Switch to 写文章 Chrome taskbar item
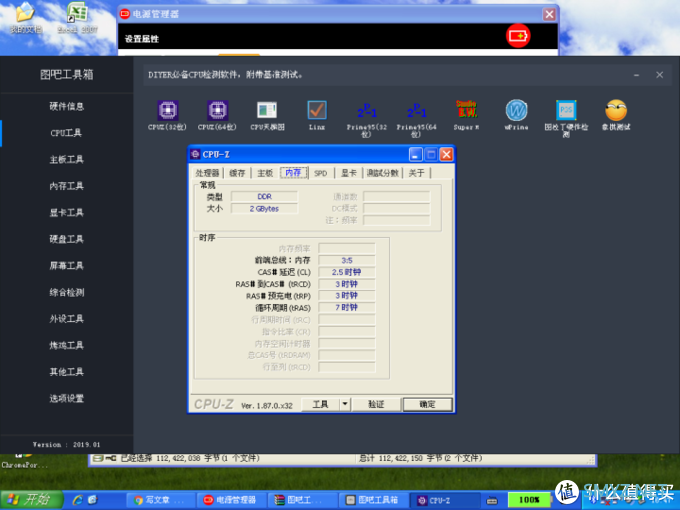Screen dimensions: 680x510 [160, 500]
